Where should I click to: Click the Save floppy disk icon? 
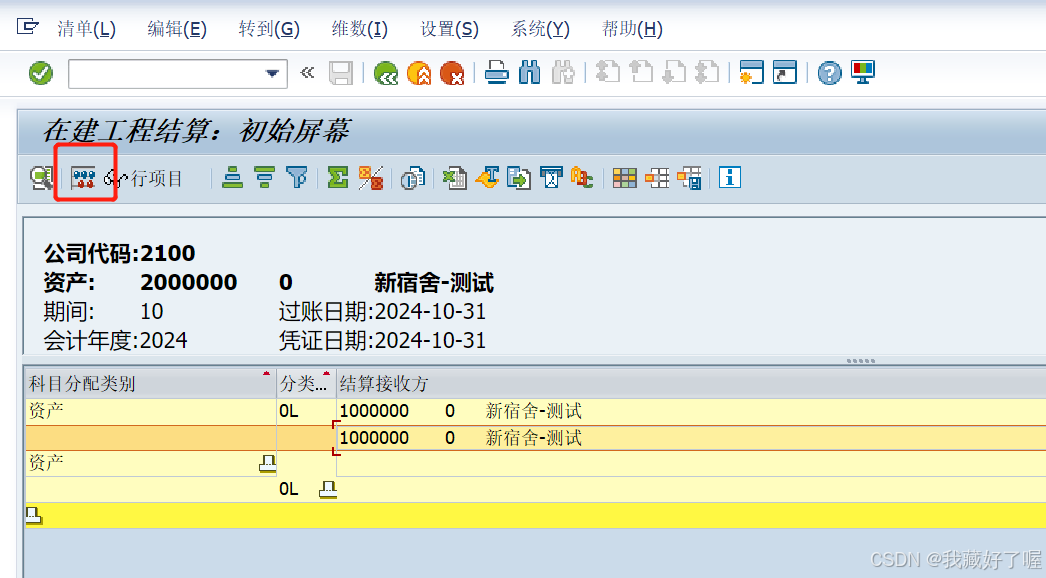pos(341,73)
